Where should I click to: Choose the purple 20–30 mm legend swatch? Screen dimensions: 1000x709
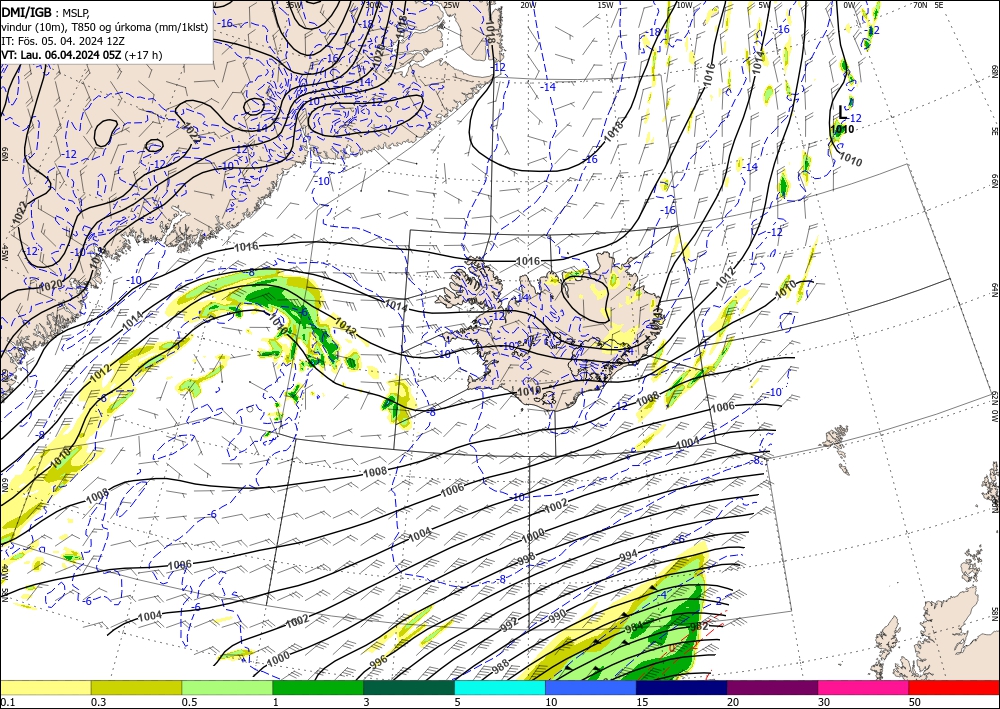[772, 687]
